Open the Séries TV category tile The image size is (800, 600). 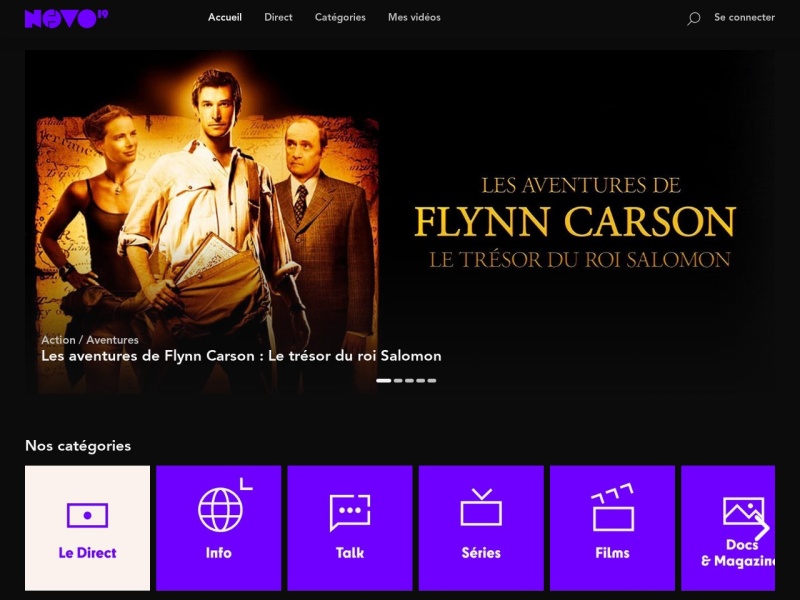tap(481, 528)
